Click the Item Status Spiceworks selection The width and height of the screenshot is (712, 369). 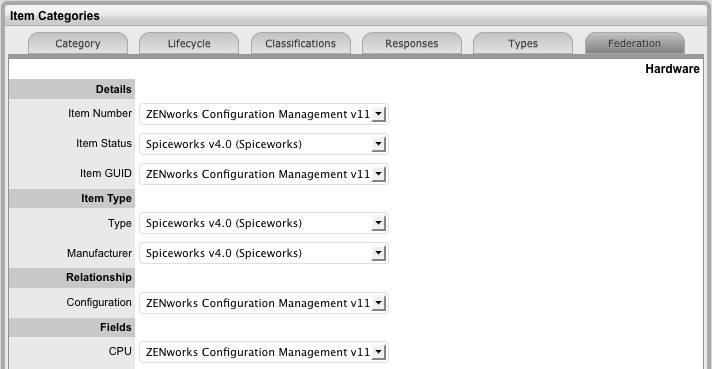(224, 144)
